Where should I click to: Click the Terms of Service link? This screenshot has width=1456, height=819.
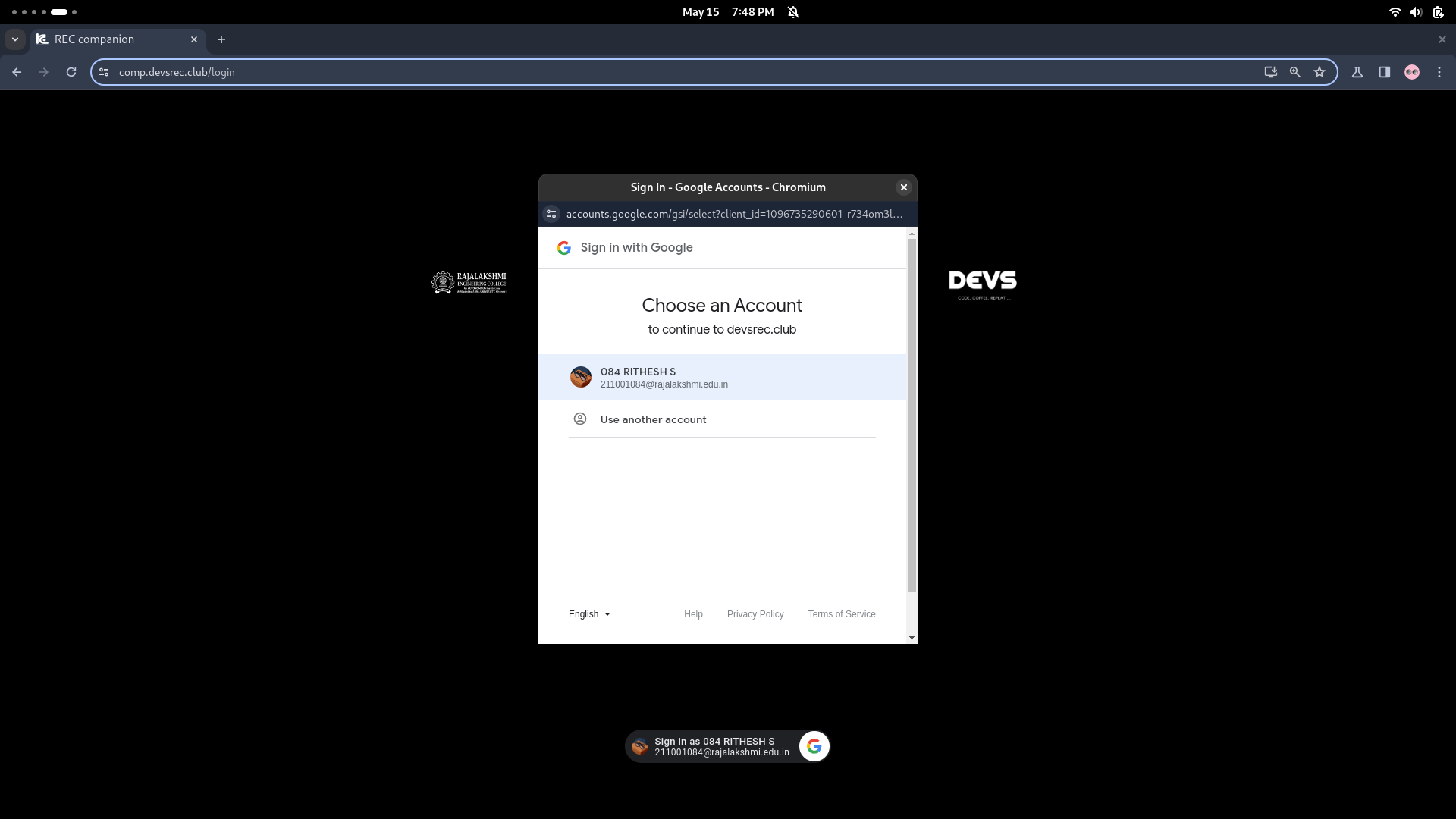coord(841,614)
